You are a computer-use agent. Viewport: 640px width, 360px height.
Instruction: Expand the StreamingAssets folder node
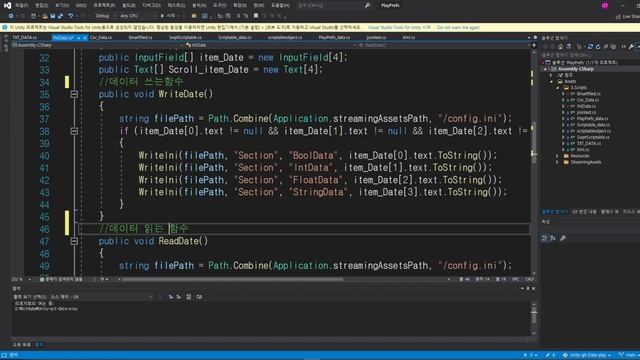click(558, 162)
